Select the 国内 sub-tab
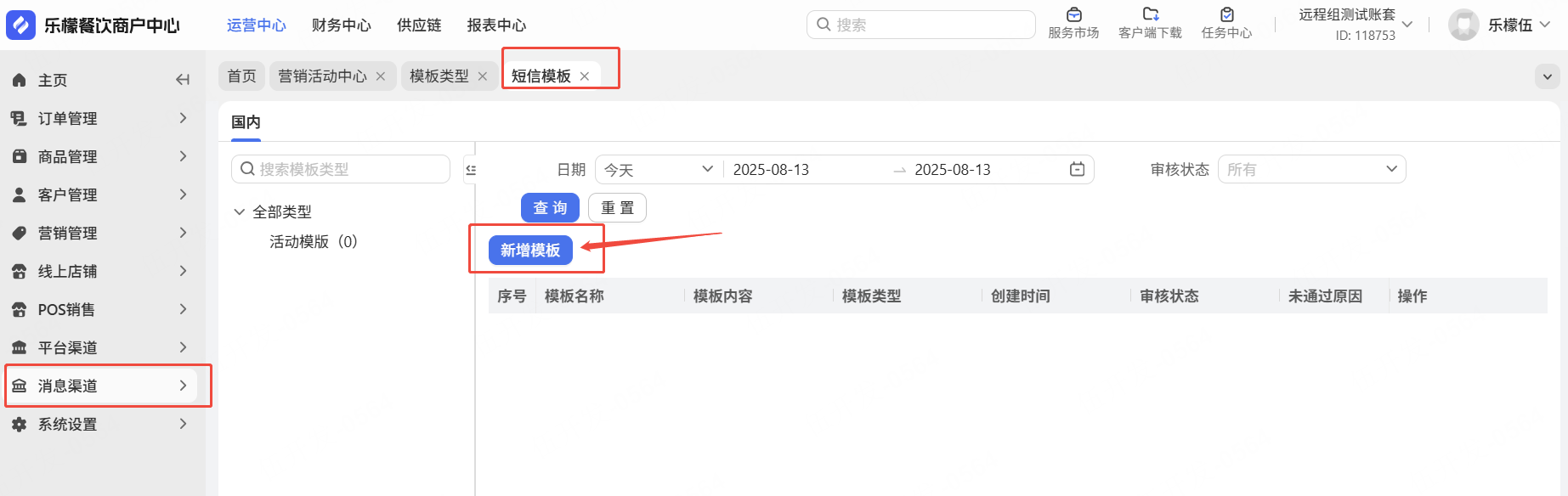1568x496 pixels. tap(246, 122)
